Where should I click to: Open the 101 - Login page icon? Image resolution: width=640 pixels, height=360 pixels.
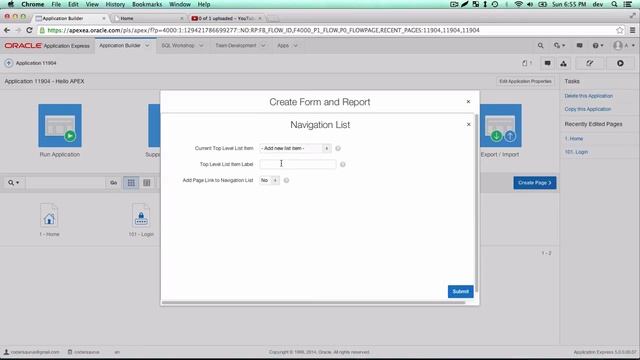[x=141, y=215]
